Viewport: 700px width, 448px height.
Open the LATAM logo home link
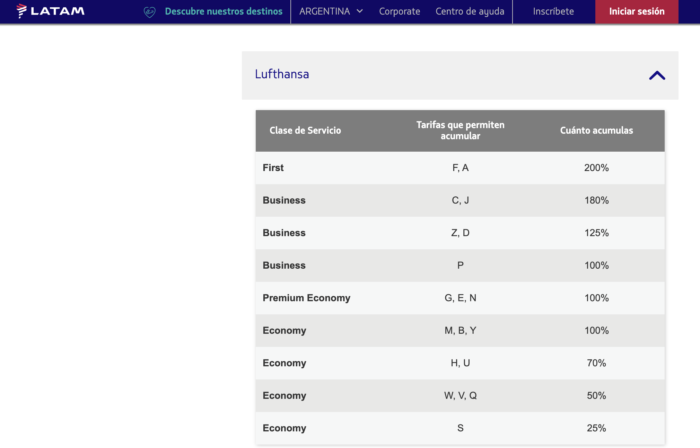point(50,11)
